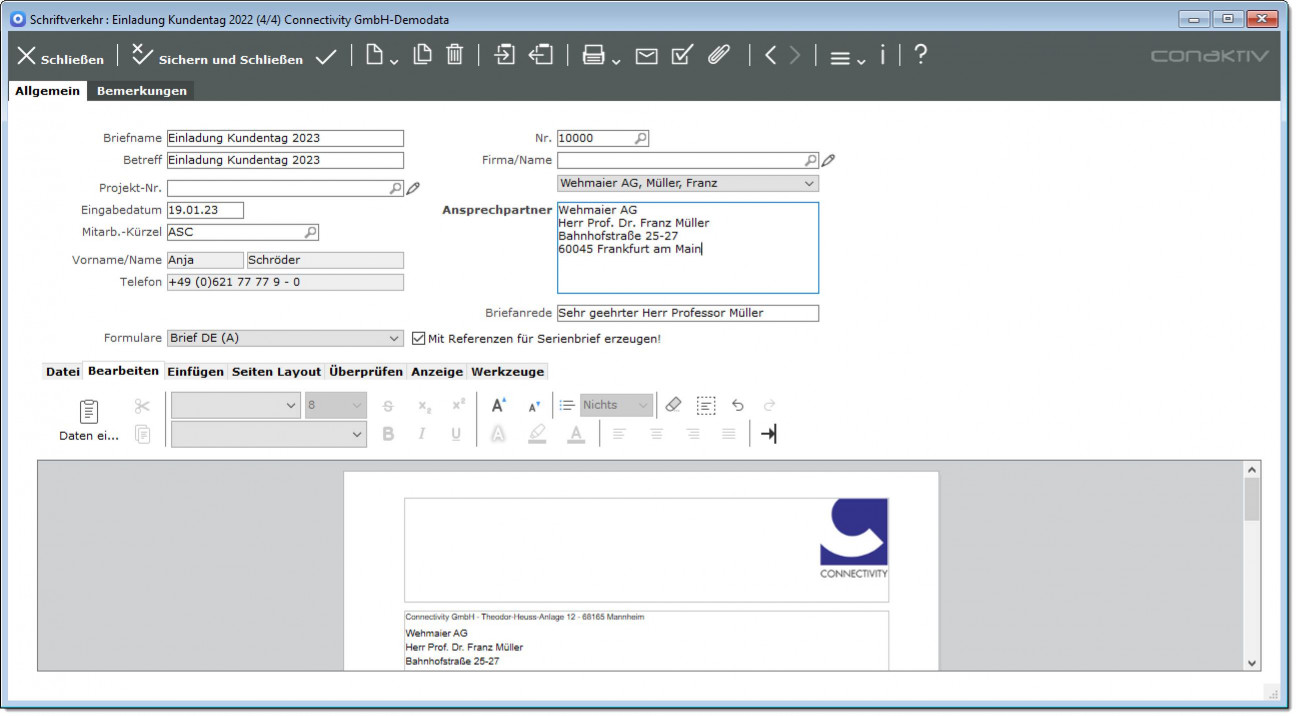Screen dimensions: 1296x716
Task: Click the pencil icon beside Firma/Name
Action: [x=828, y=160]
